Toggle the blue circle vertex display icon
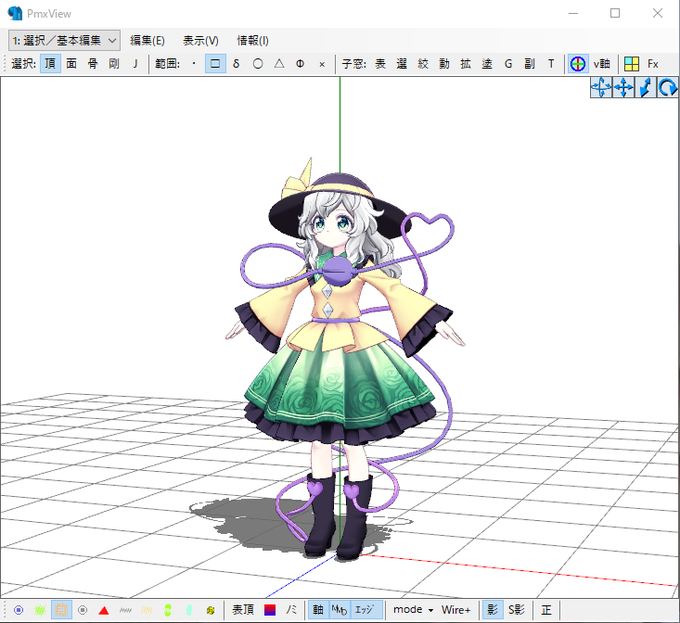Screen dimensions: 680x623 tap(19, 610)
